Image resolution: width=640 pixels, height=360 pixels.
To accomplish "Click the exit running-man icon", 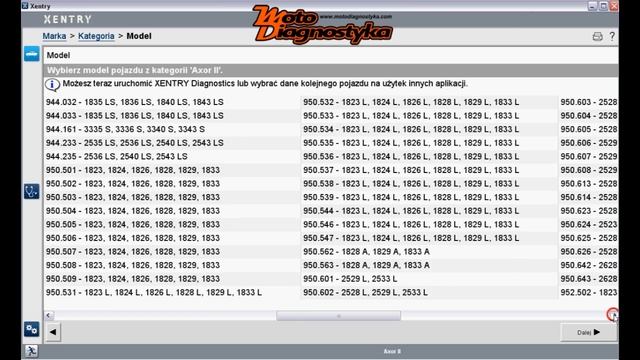I will tap(31, 351).
